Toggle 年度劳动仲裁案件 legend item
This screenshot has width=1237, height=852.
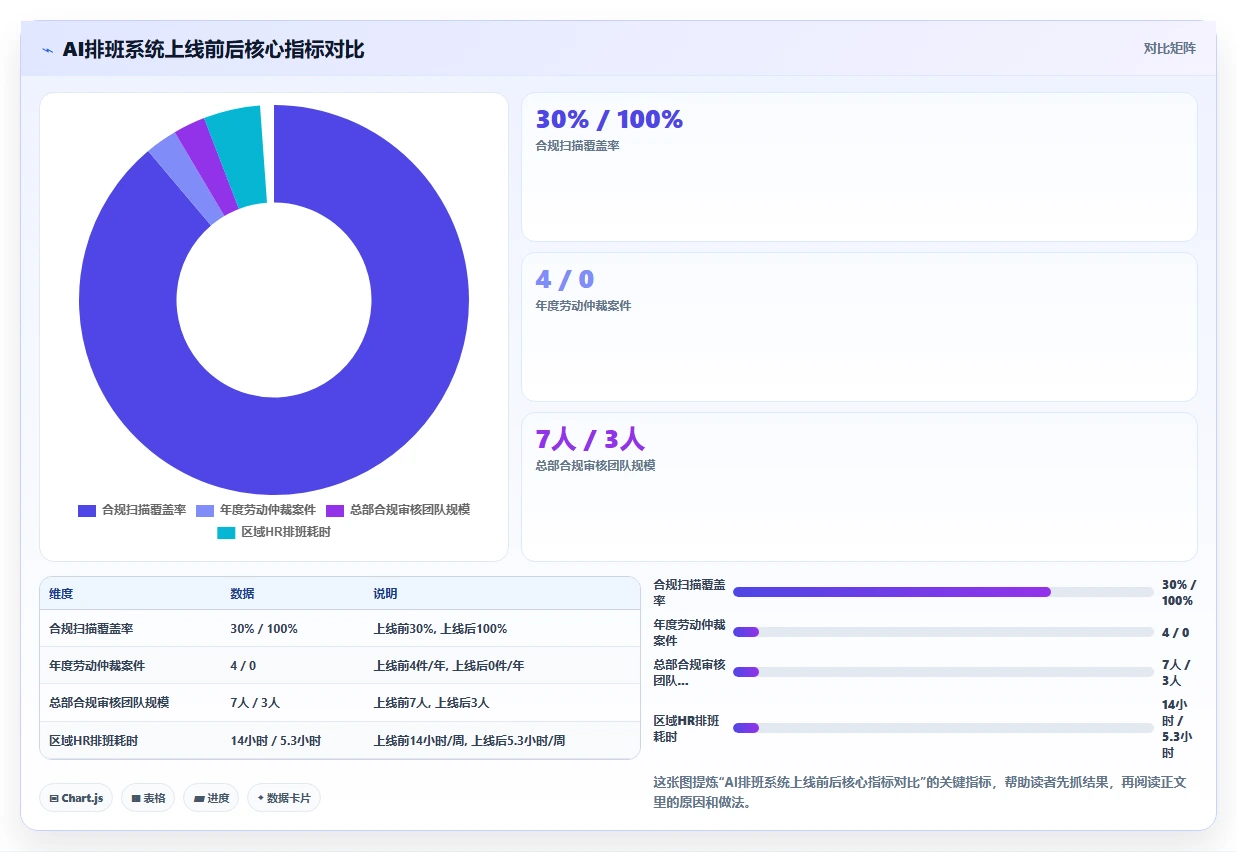[256, 510]
